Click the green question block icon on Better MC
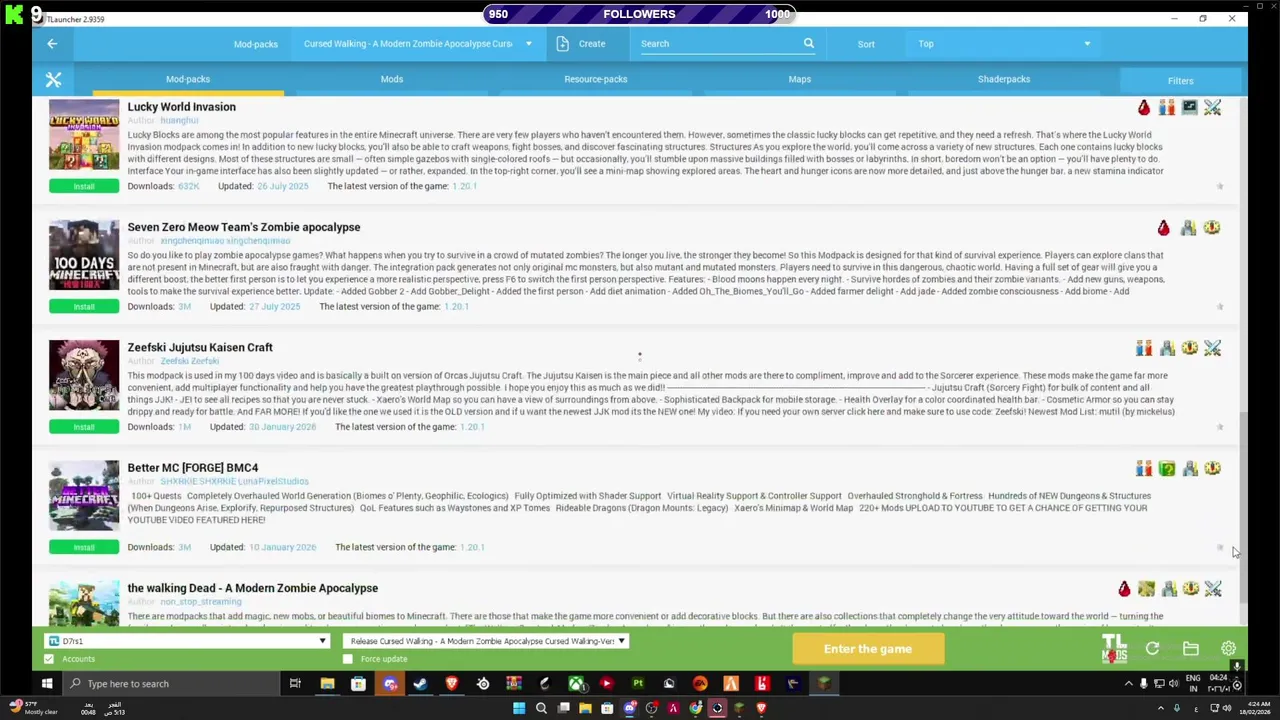1280x720 pixels. tap(1167, 468)
